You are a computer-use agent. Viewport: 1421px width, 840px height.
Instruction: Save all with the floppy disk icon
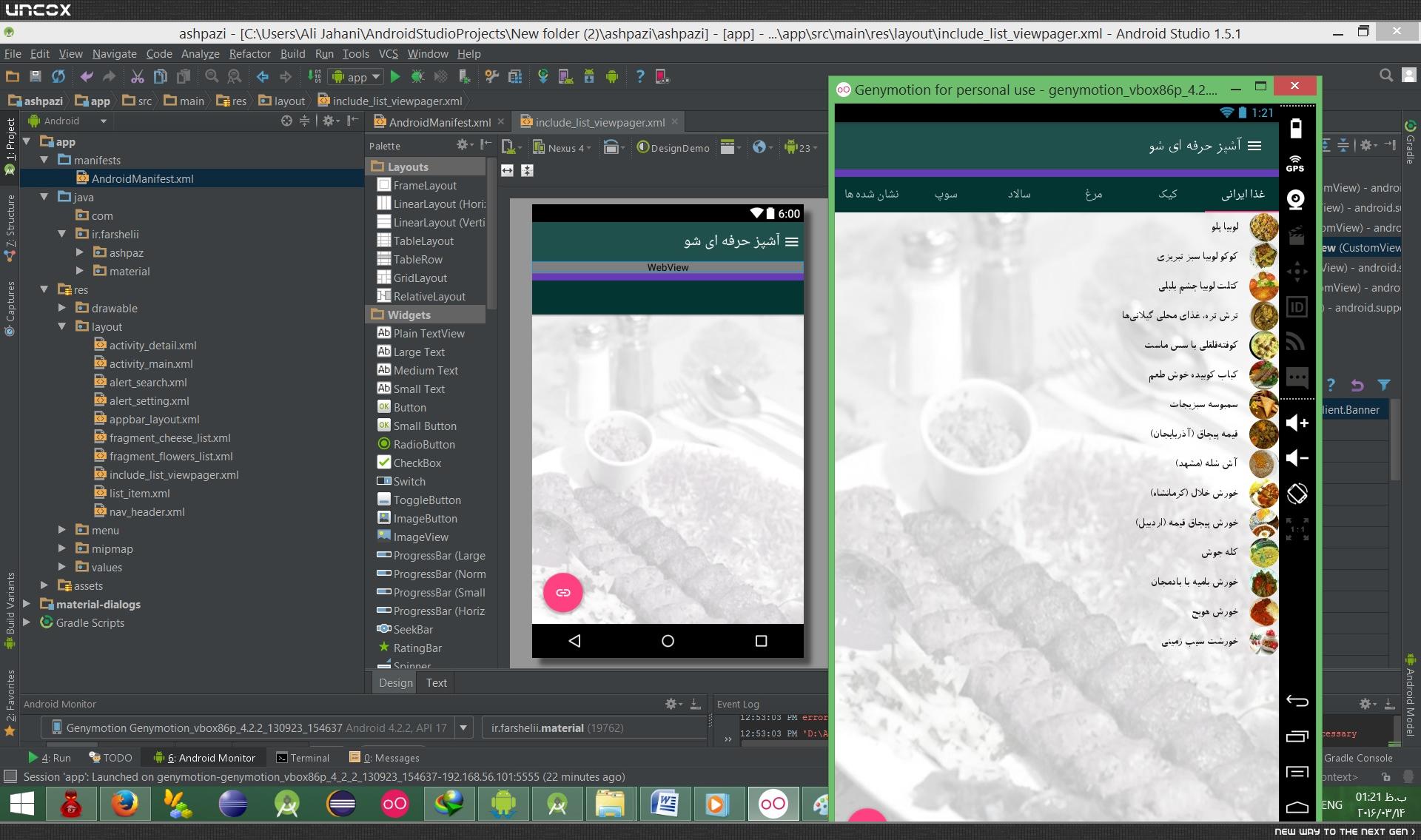pyautogui.click(x=35, y=76)
